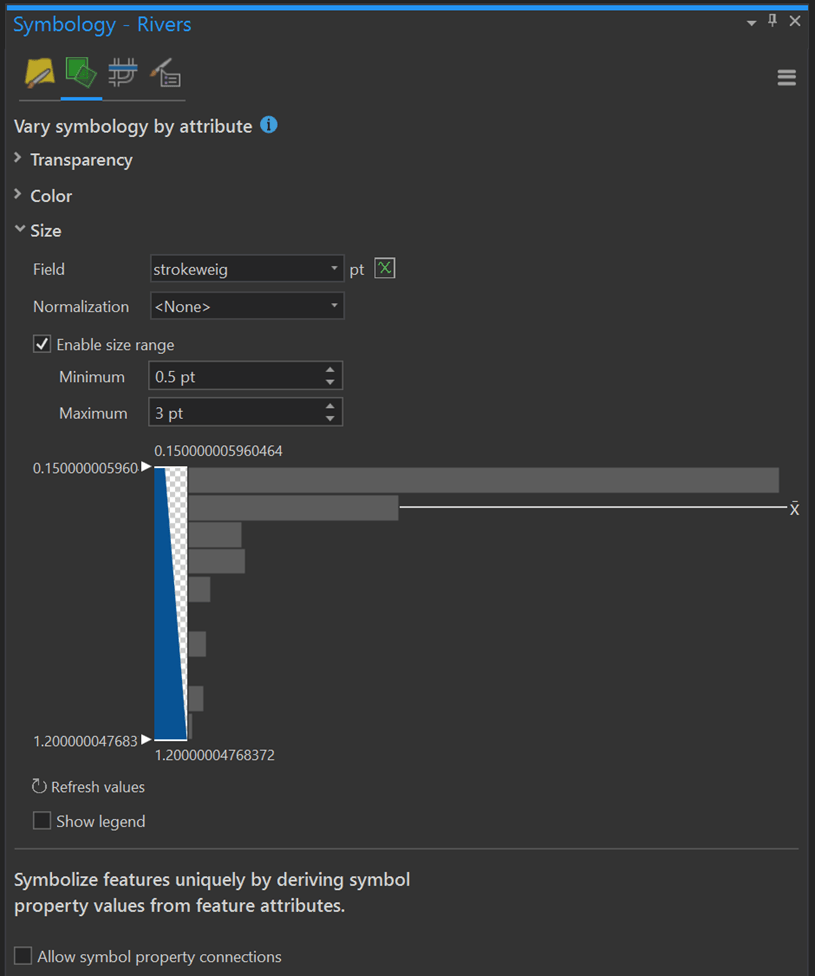Switch to the Display filters tab icon
This screenshot has height=976, width=815.
[x=165, y=73]
